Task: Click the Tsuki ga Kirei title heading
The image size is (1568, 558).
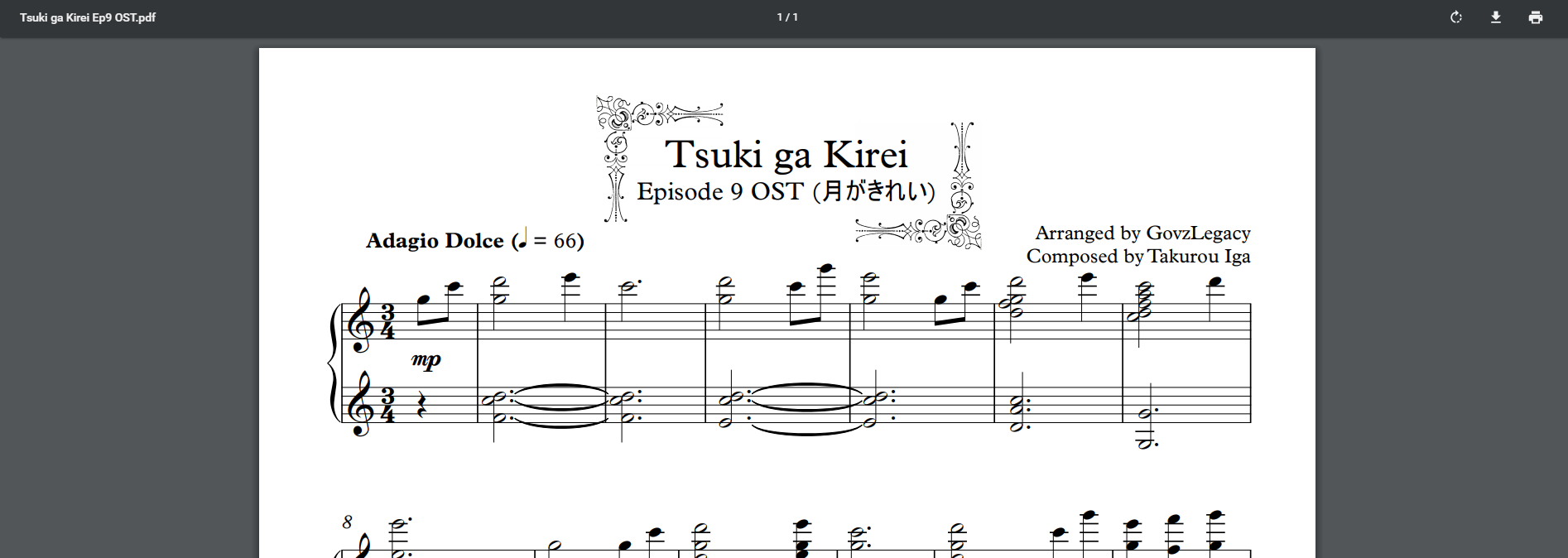Action: pos(786,155)
